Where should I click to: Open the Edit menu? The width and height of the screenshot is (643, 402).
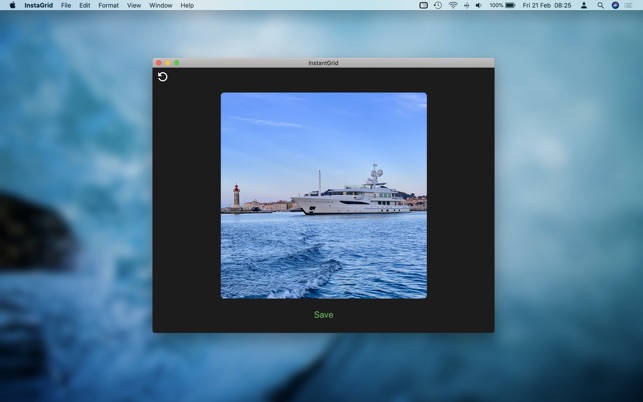(x=85, y=5)
